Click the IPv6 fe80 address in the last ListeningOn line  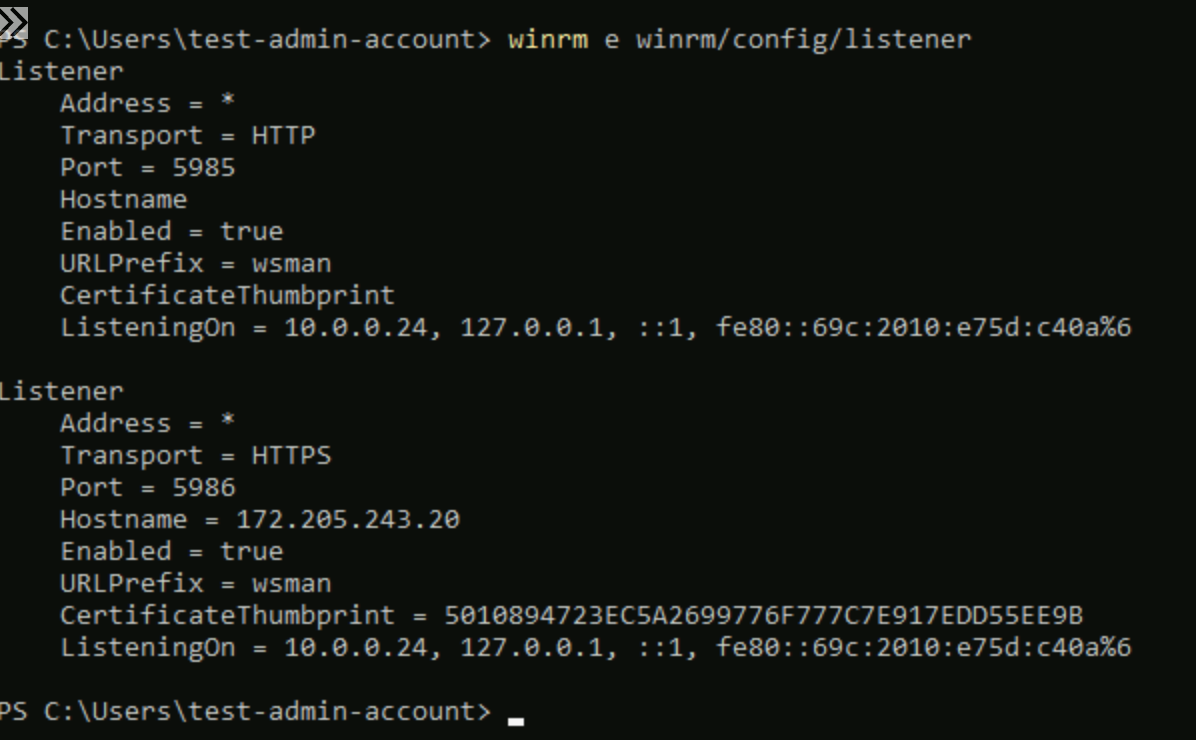(923, 648)
